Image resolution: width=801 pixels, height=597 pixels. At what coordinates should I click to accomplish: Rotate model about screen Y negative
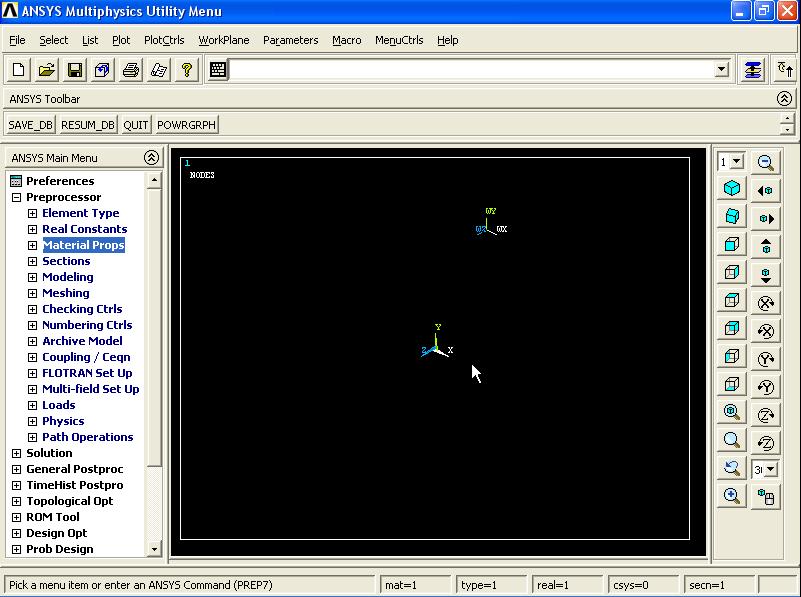tap(765, 388)
